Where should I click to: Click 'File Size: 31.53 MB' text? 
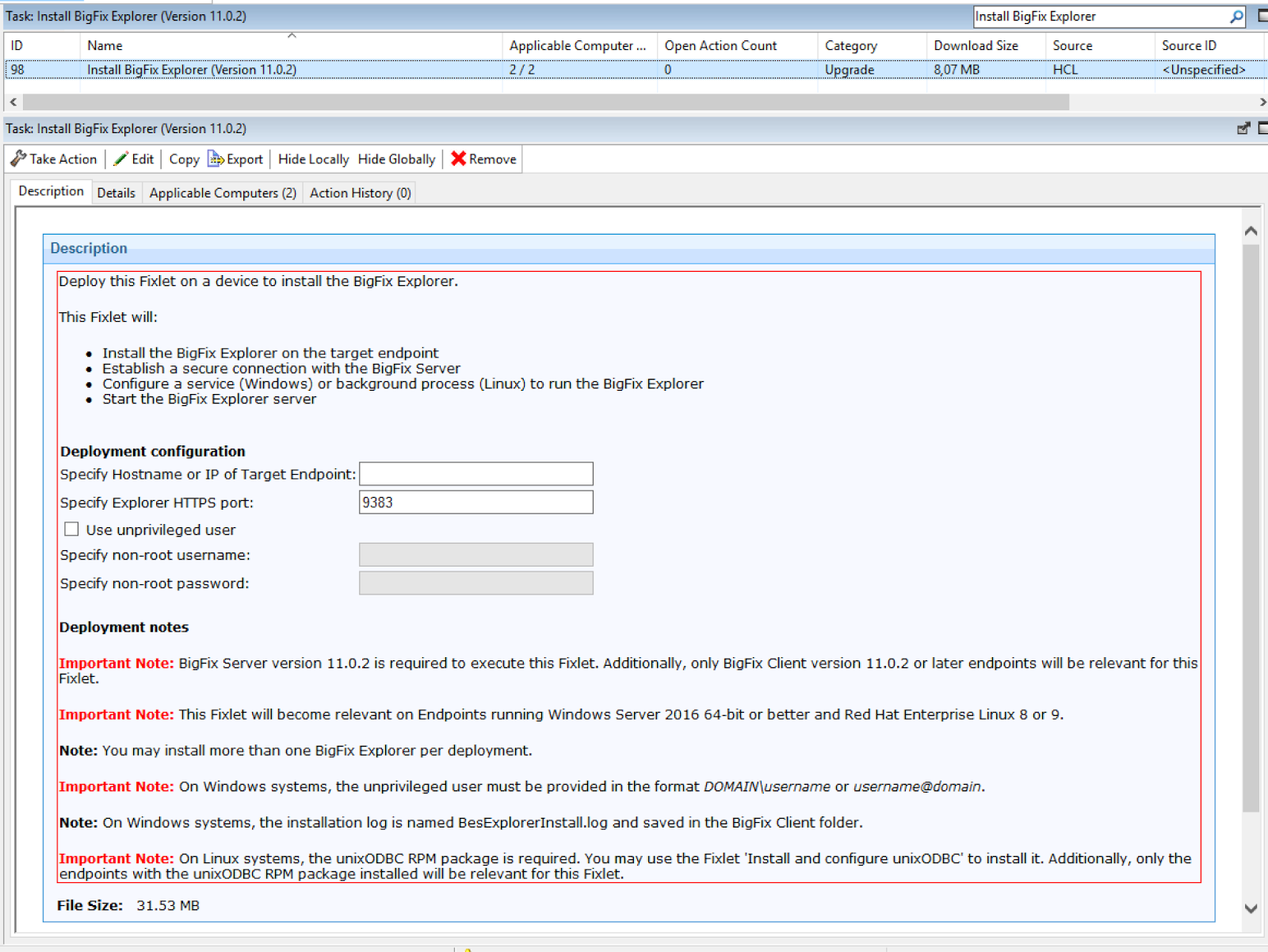click(128, 905)
